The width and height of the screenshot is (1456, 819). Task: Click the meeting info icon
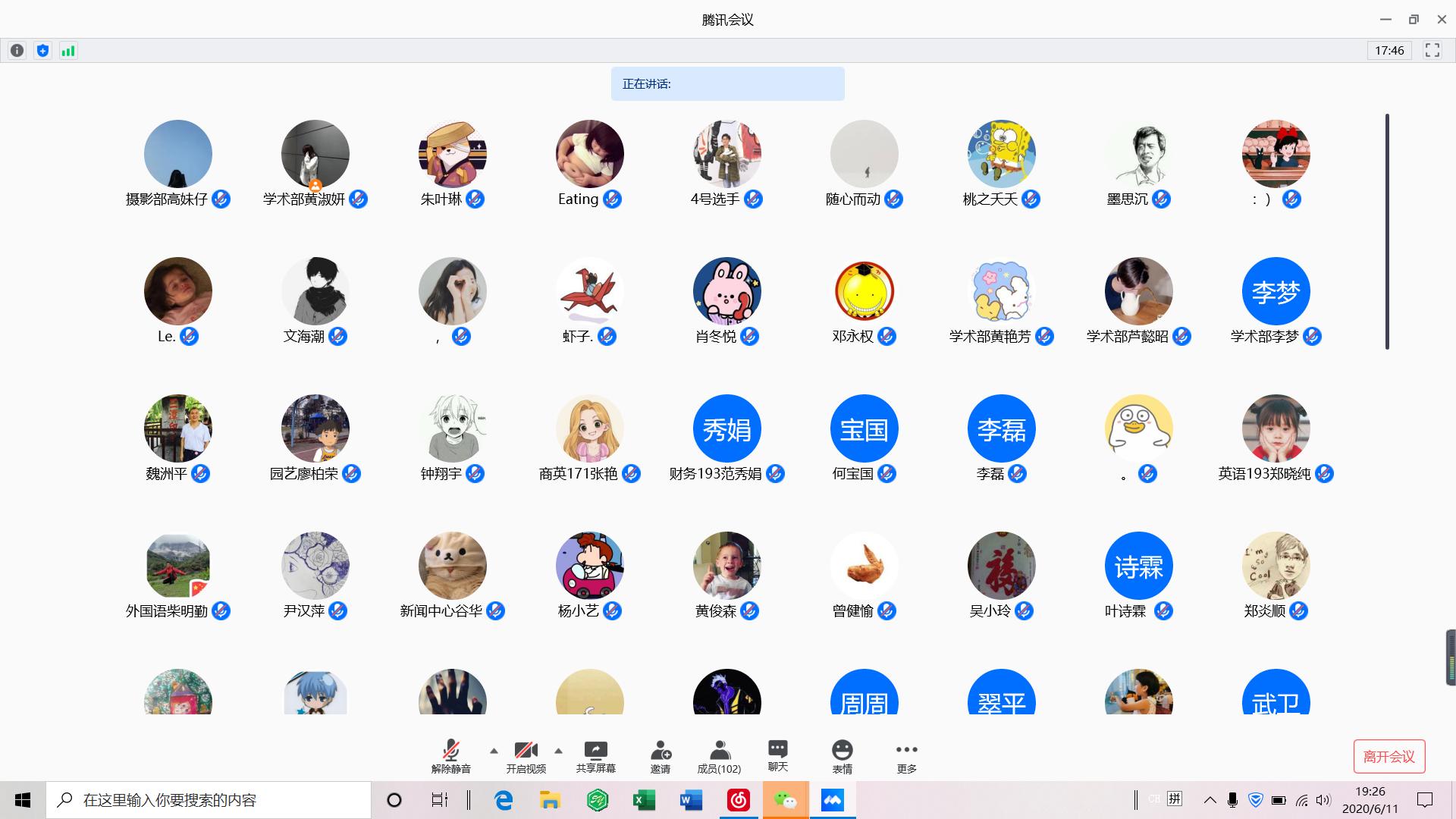17,51
